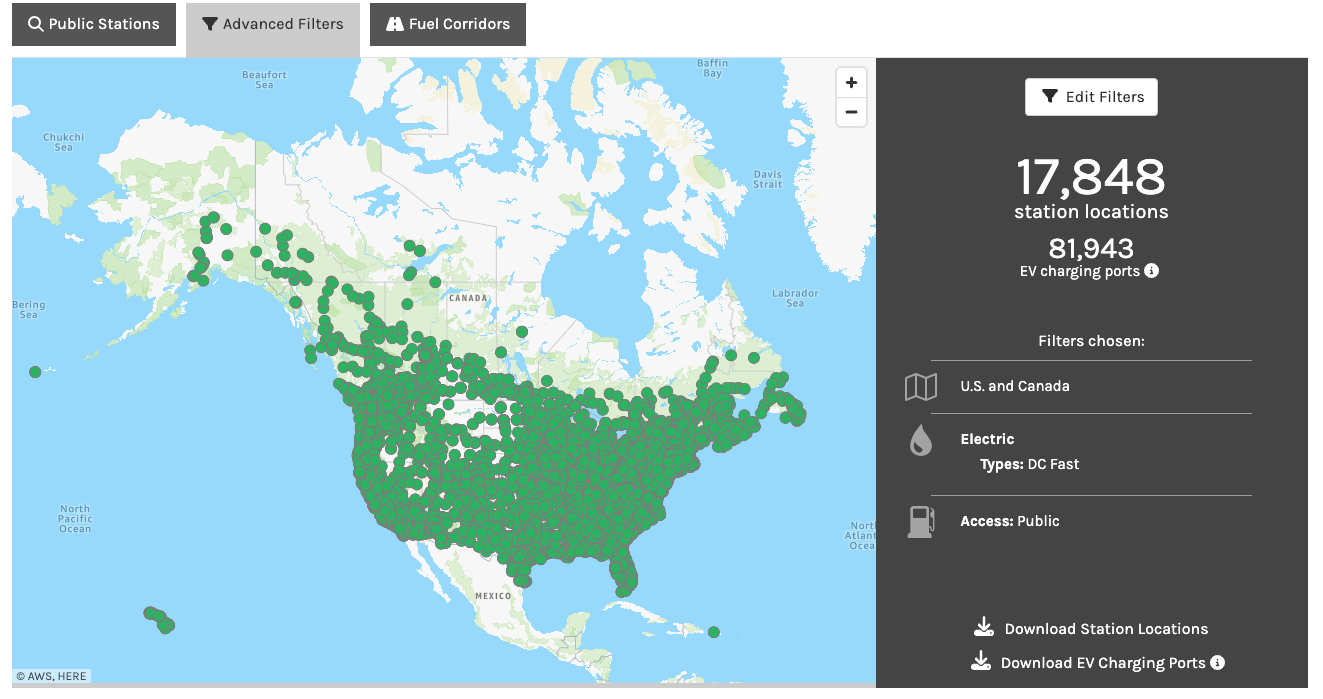Zoom in the map with plus button
Screen dimensions: 1323x699
(x=851, y=83)
